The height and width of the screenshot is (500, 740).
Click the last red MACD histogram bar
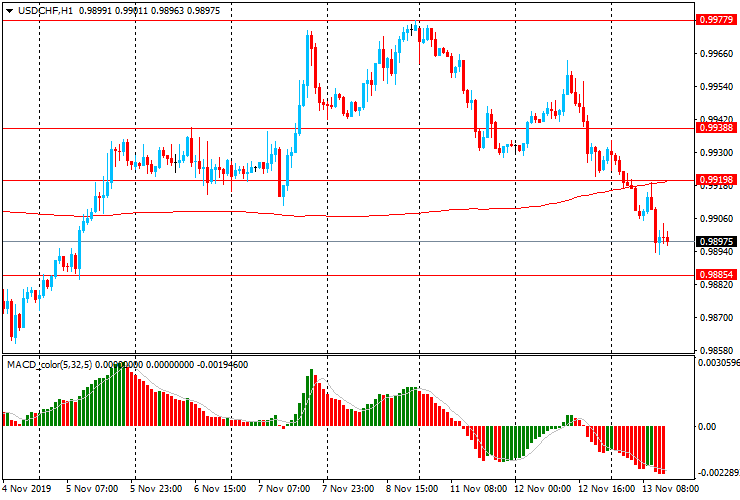pyautogui.click(x=662, y=449)
